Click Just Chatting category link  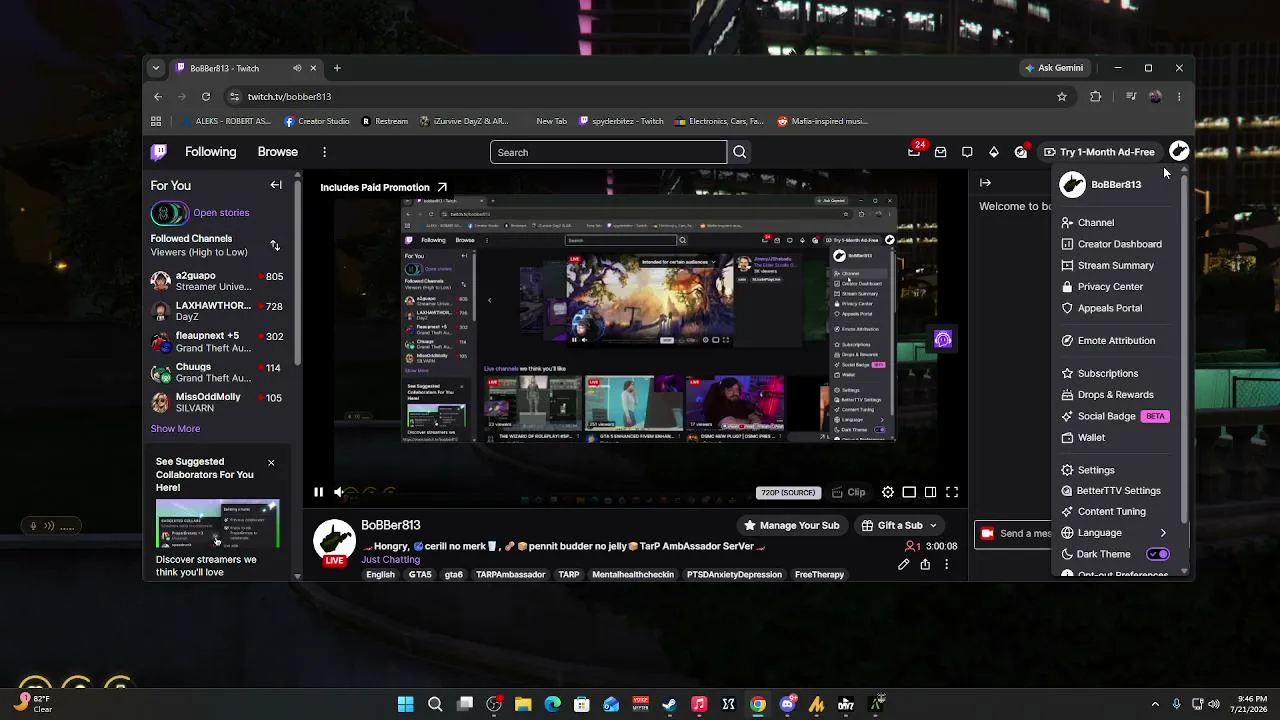click(390, 559)
